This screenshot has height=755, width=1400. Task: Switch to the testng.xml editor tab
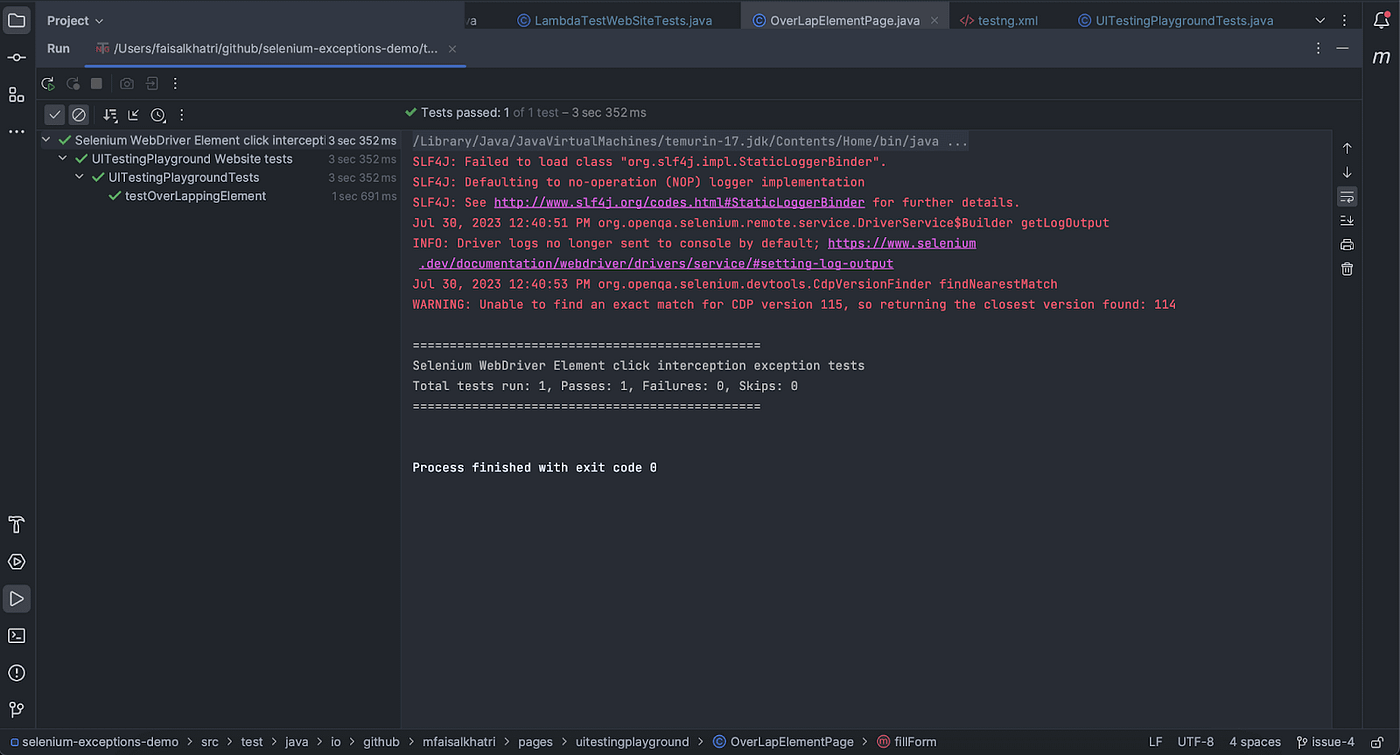[998, 20]
